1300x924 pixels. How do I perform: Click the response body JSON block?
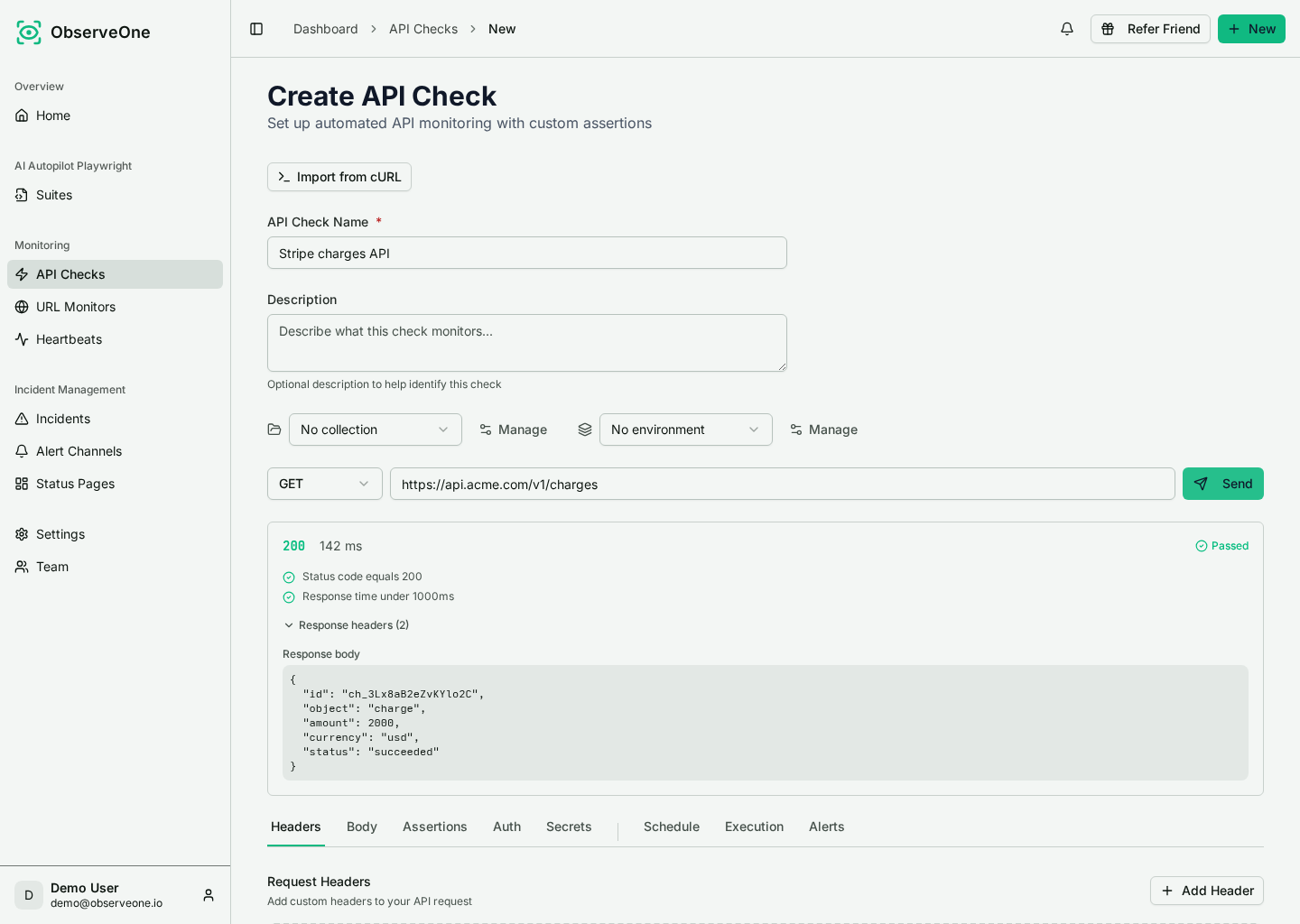click(x=766, y=723)
